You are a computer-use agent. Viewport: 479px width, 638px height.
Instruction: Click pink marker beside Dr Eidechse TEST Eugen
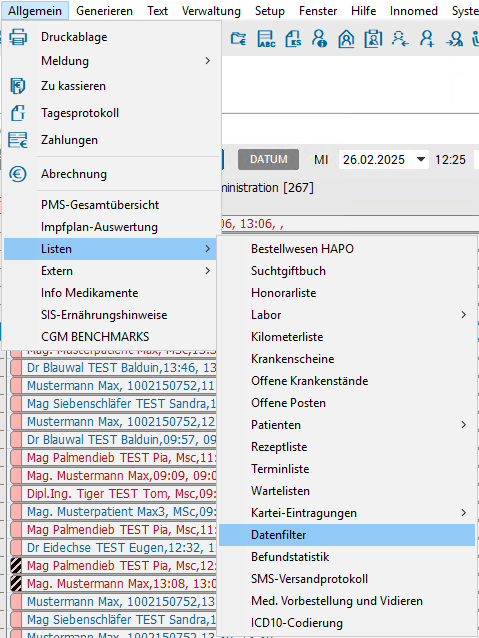tap(16, 548)
